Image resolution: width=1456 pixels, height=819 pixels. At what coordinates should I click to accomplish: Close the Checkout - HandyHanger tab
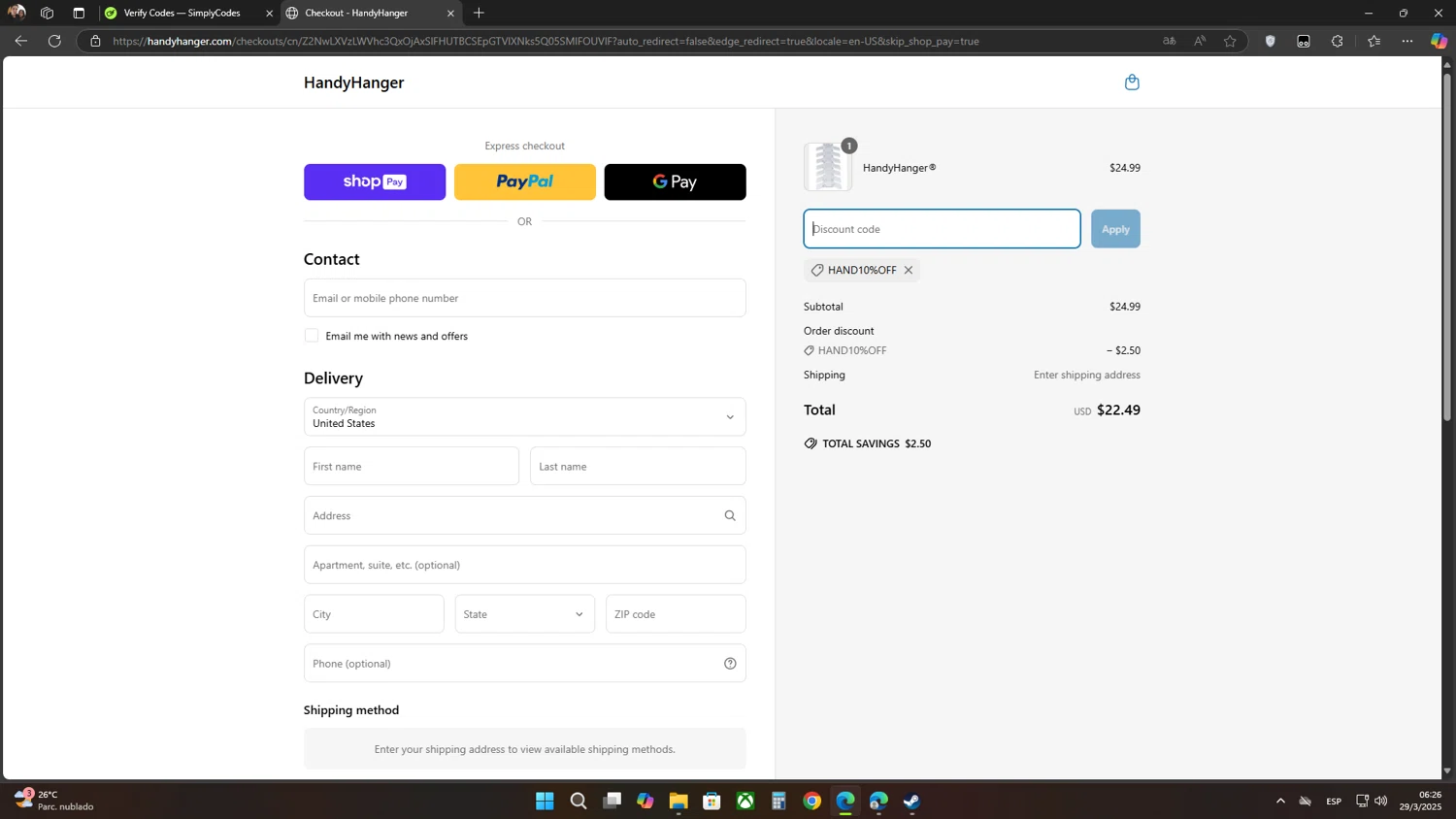(450, 14)
